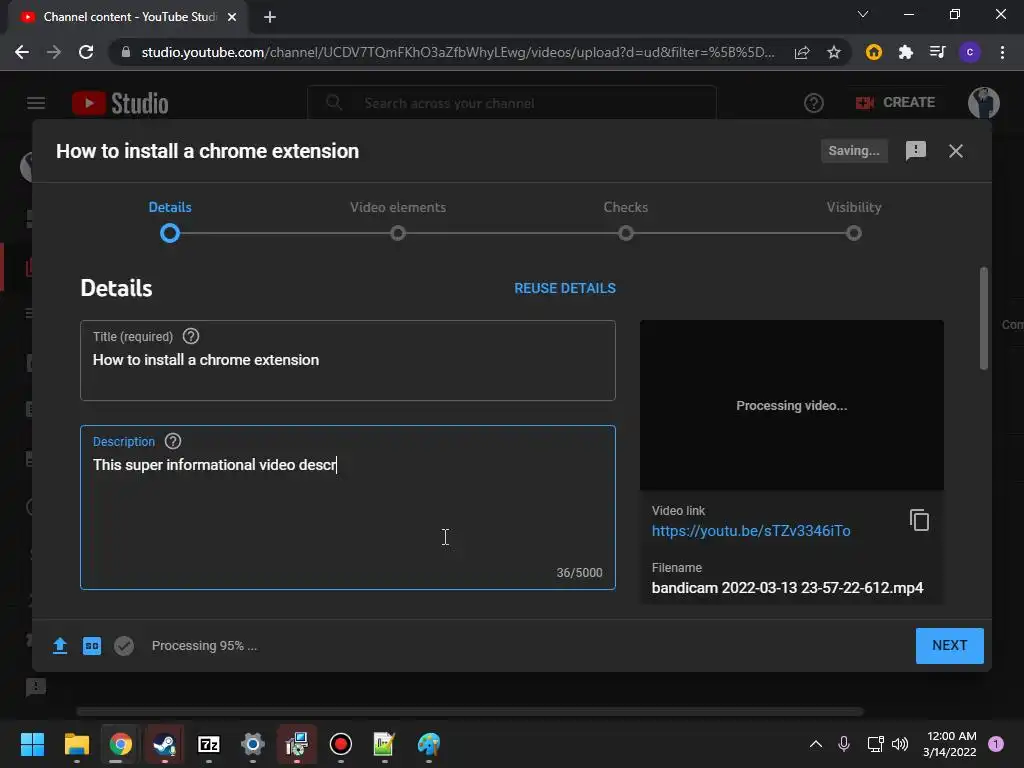1024x768 pixels.
Task: Click the Description help question mark icon
Action: click(173, 441)
